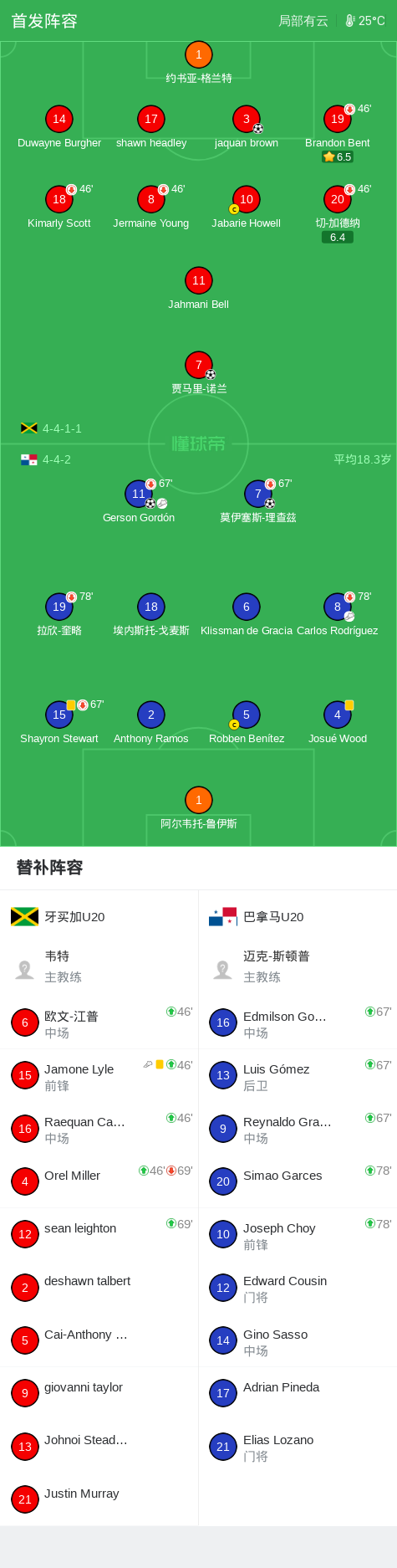Tap Gerson Gordón's number 11 circle
The image size is (397, 1568).
pyautogui.click(x=139, y=494)
